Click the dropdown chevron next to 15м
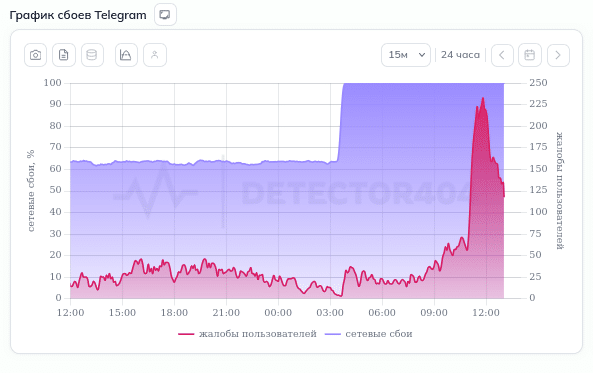Viewport: 593px width, 373px height. point(422,55)
